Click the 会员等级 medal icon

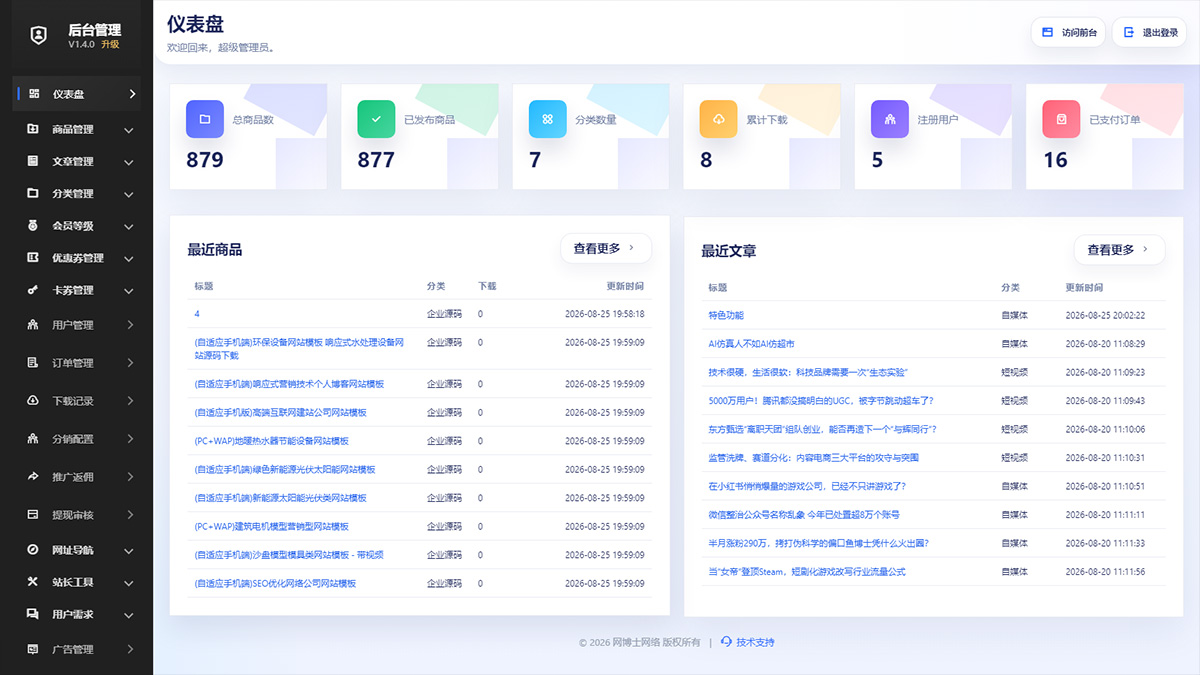33,225
